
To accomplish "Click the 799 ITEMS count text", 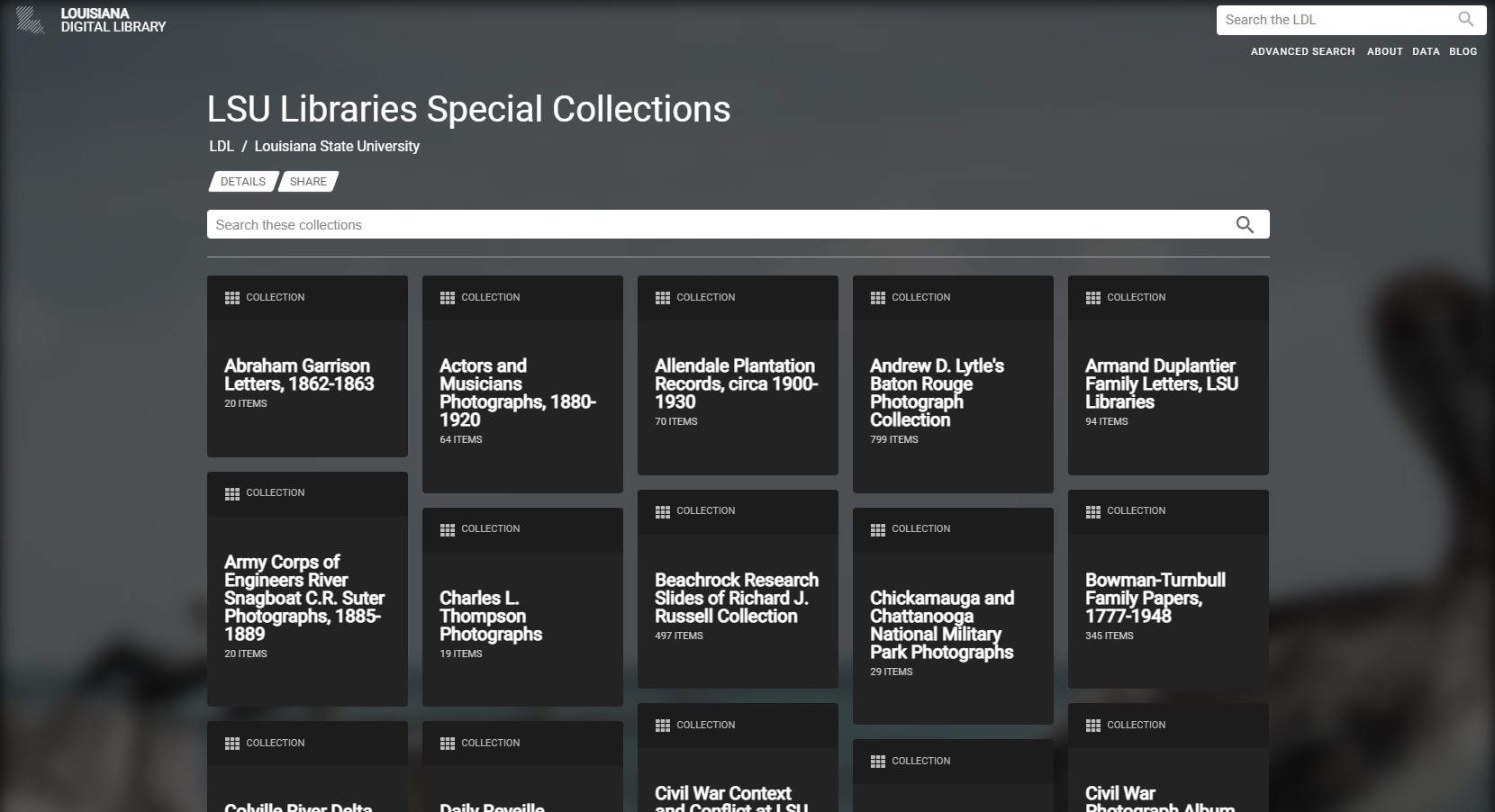I will 894,439.
